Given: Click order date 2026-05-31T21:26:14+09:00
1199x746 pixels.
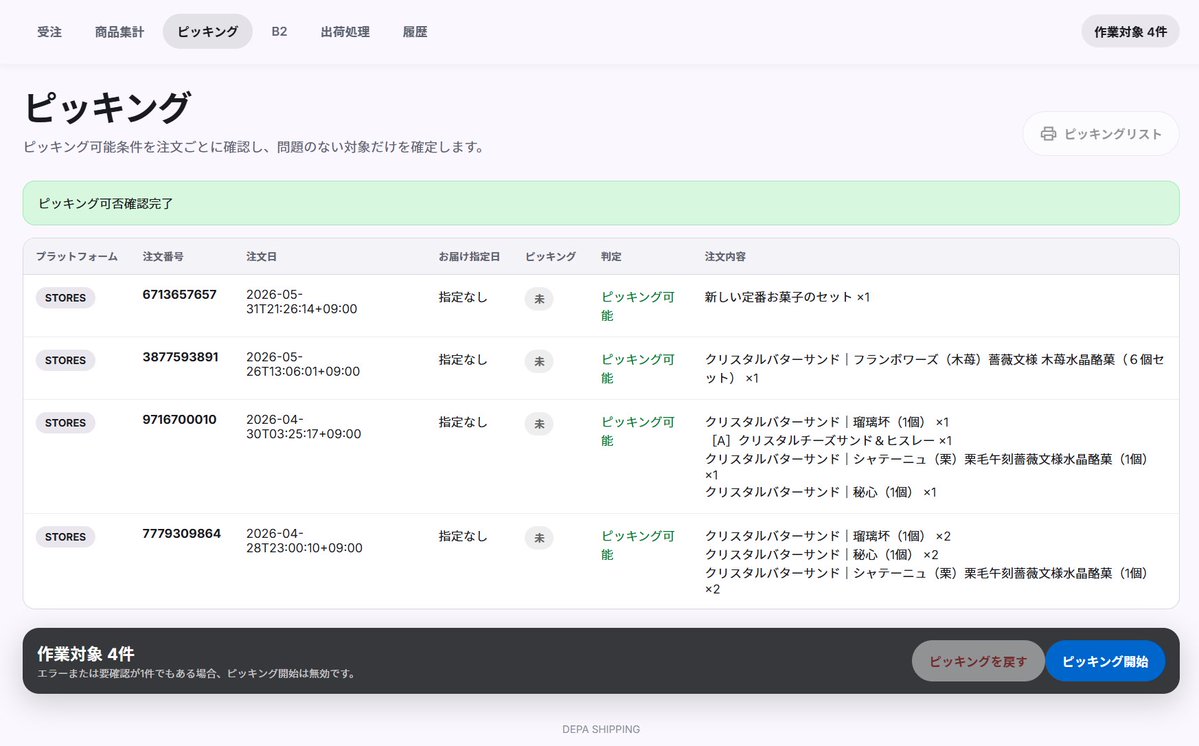Looking at the screenshot, I should click(x=301, y=302).
